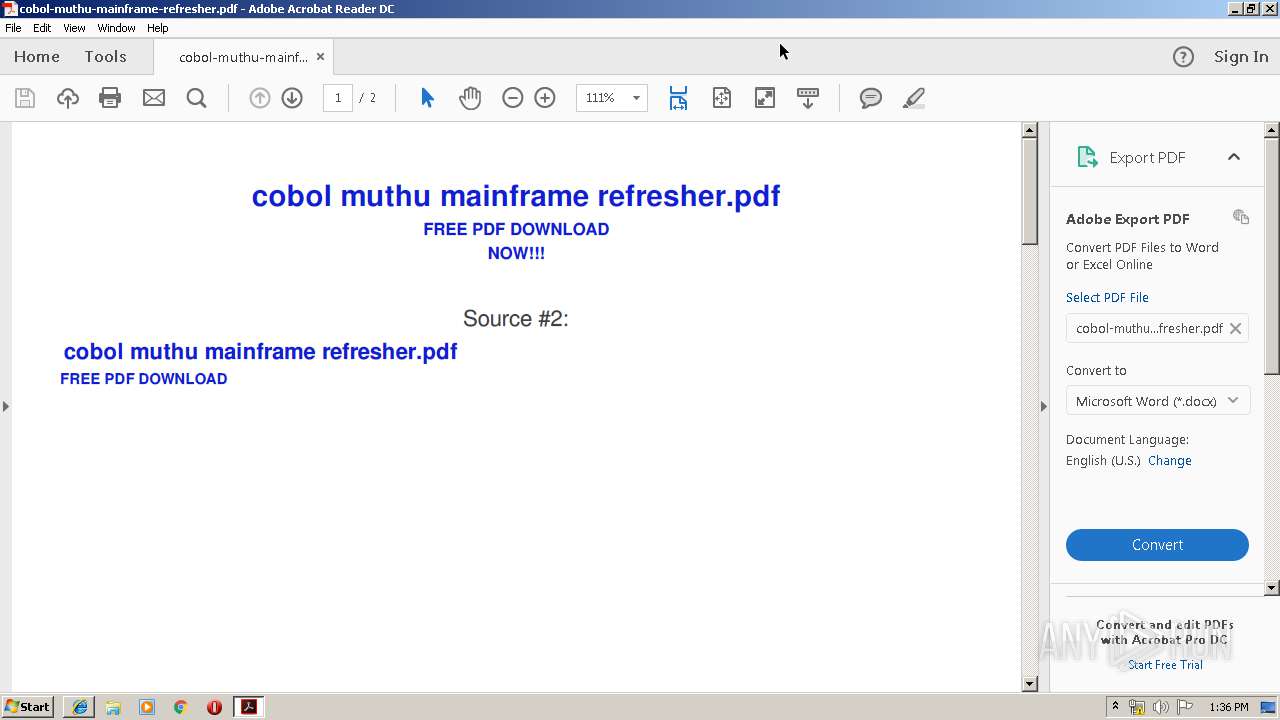Print the document with printer icon
Screen dimensions: 1280x720
[x=110, y=98]
